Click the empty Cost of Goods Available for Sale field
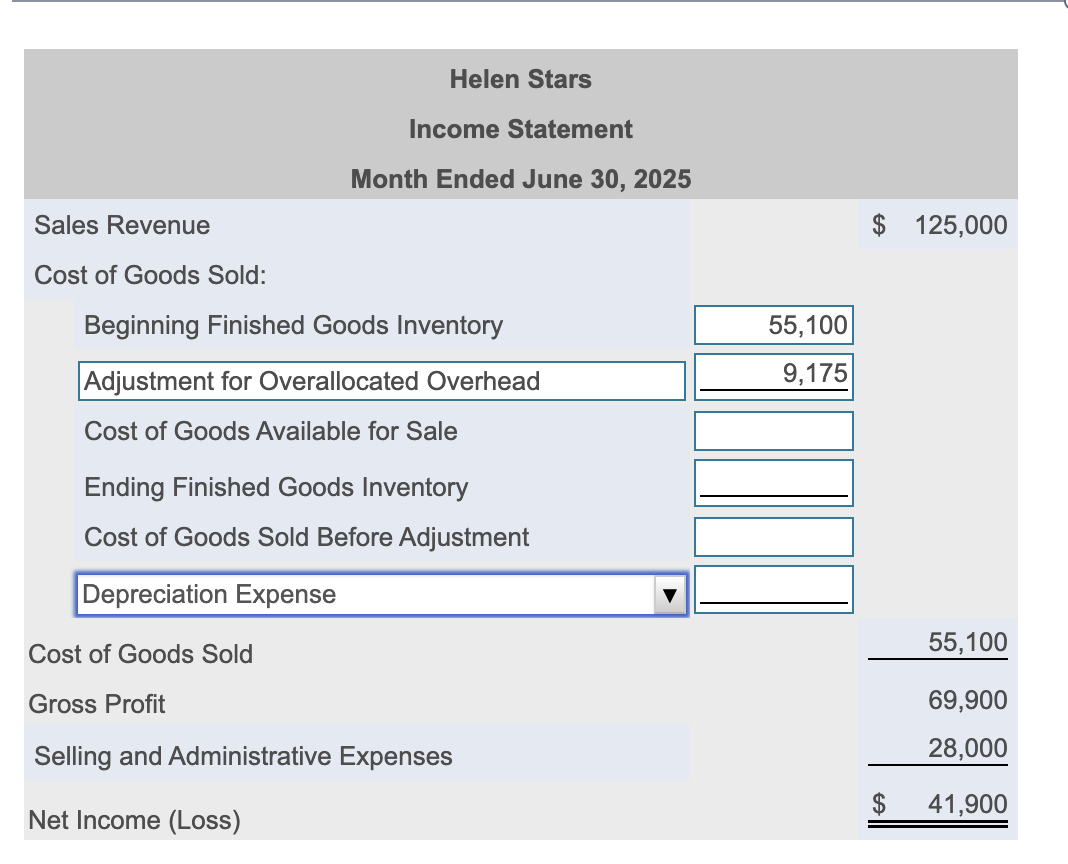1068x864 pixels. [773, 430]
